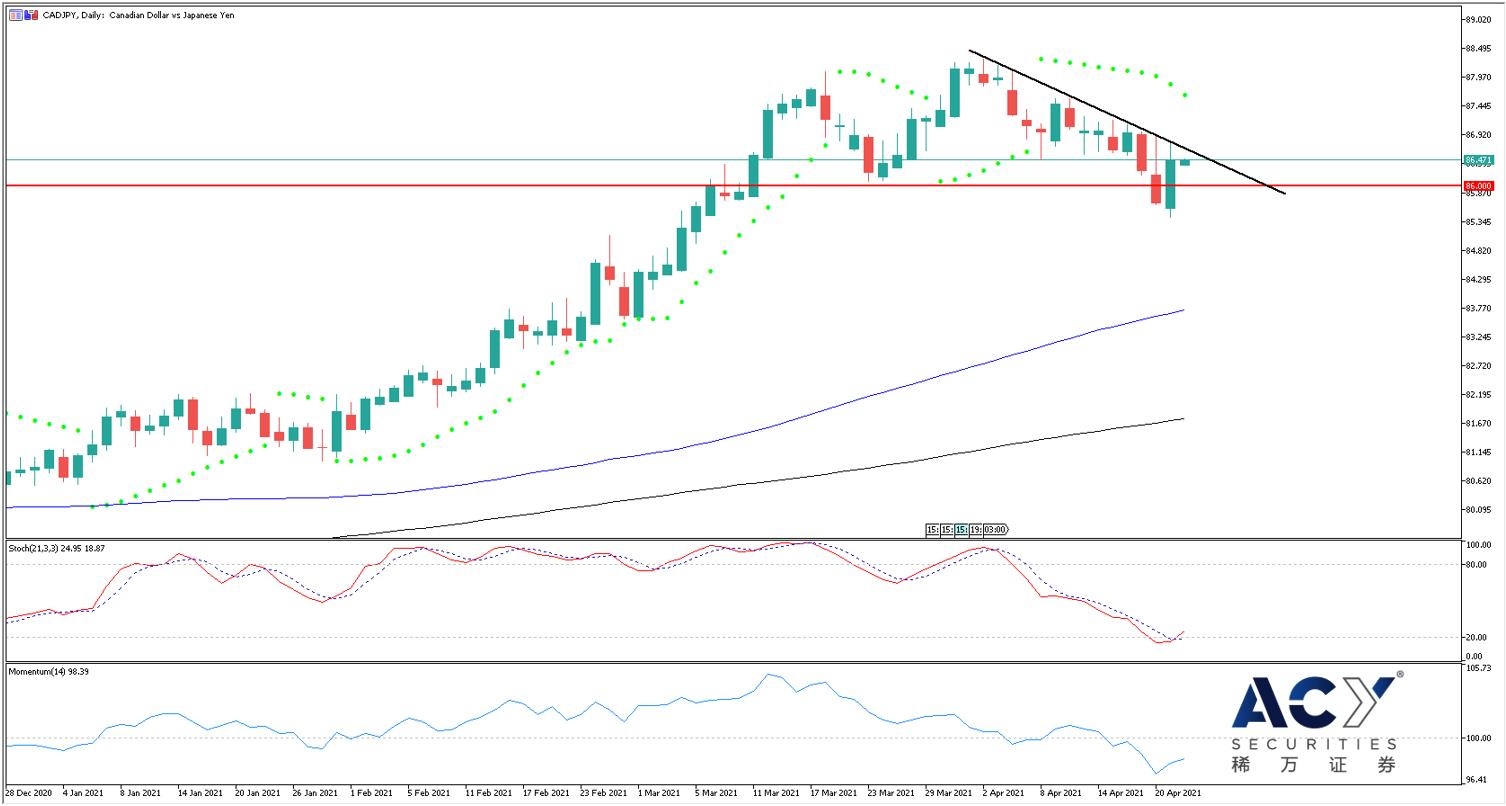Viewport: 1506px width, 806px height.
Task: Select the 19: event marker
Action: (975, 530)
